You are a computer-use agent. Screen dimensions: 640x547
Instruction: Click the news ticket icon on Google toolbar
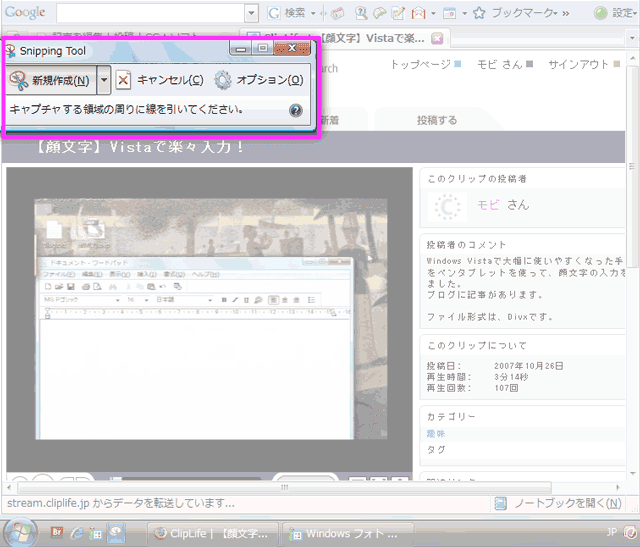click(338, 13)
